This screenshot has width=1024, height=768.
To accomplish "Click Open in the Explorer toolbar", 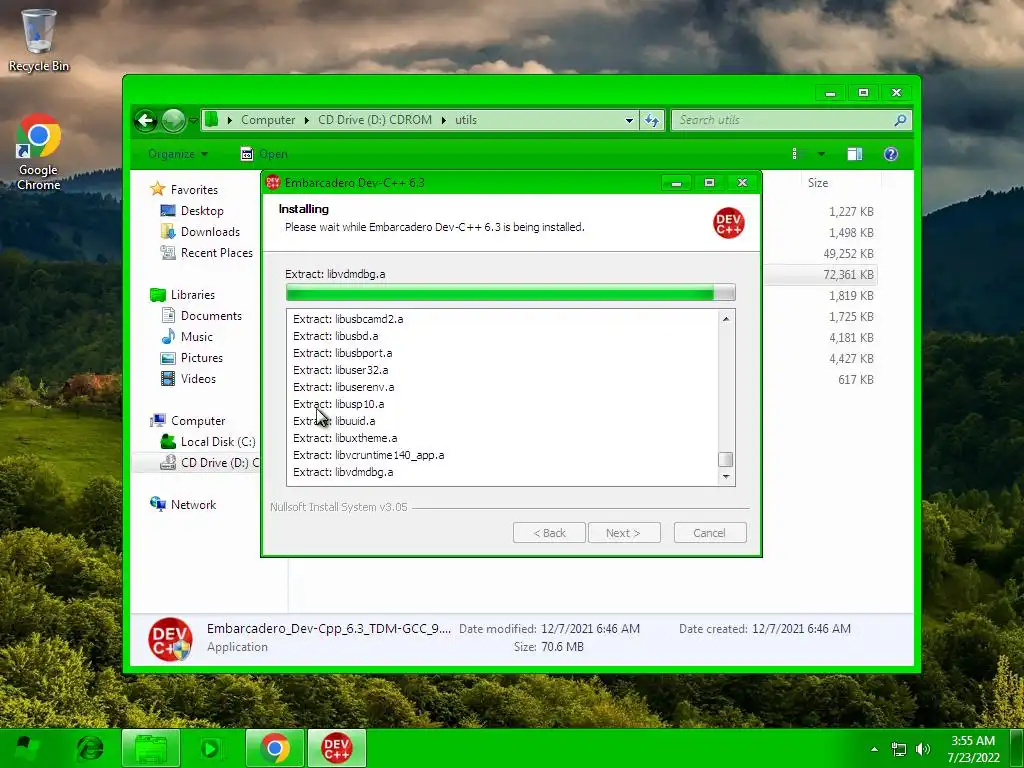I will 264,154.
